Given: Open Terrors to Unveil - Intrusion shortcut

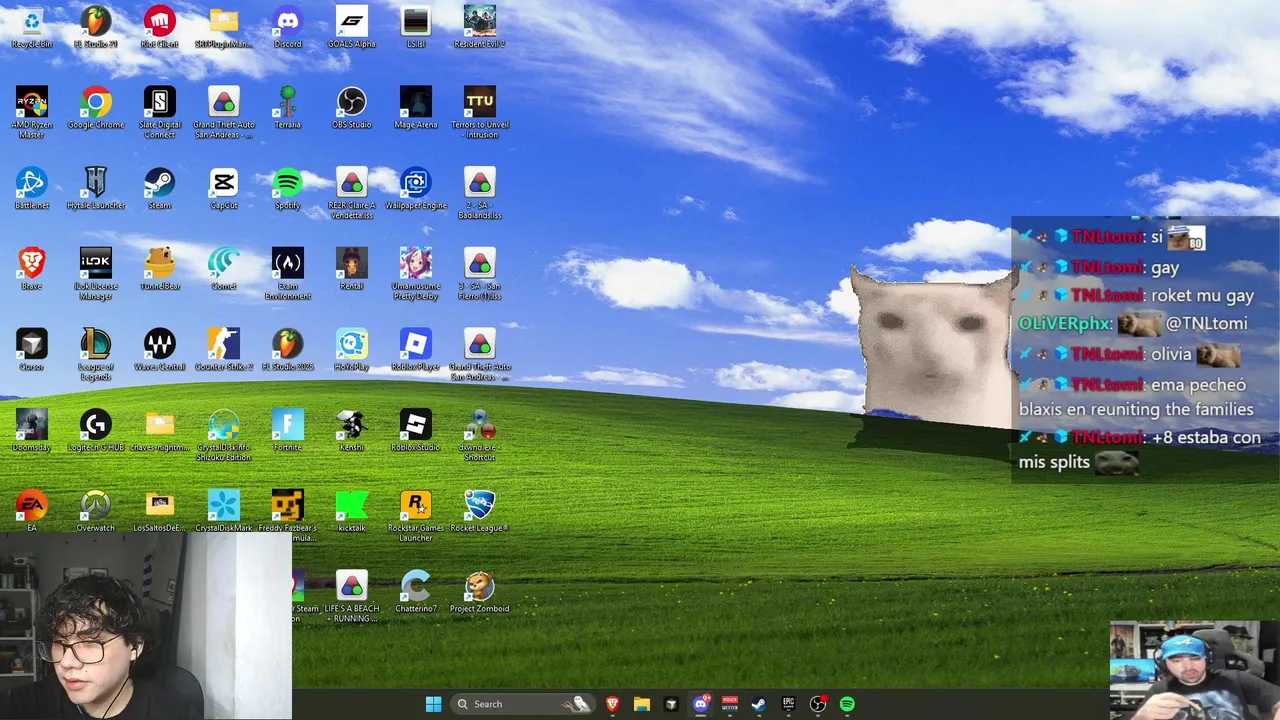Looking at the screenshot, I should pos(480,112).
